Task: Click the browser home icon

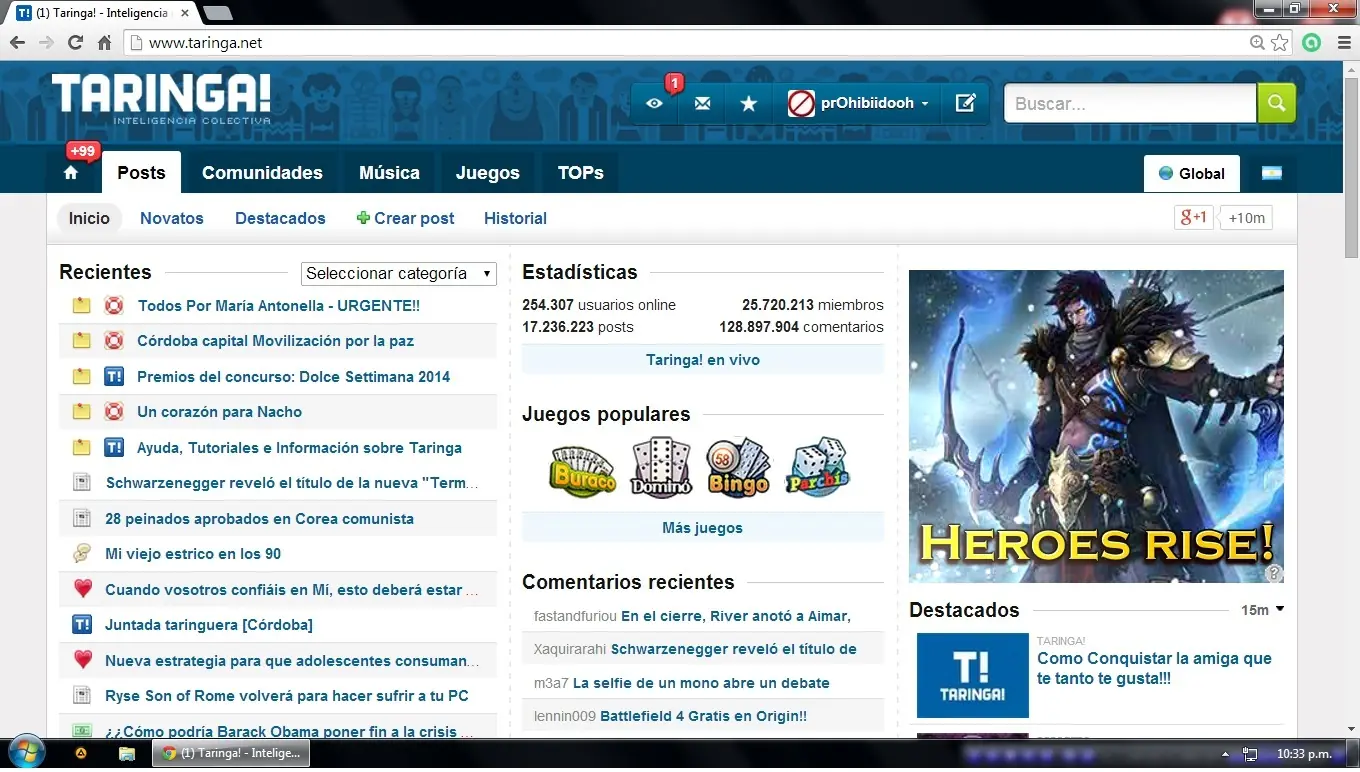Action: click(104, 43)
